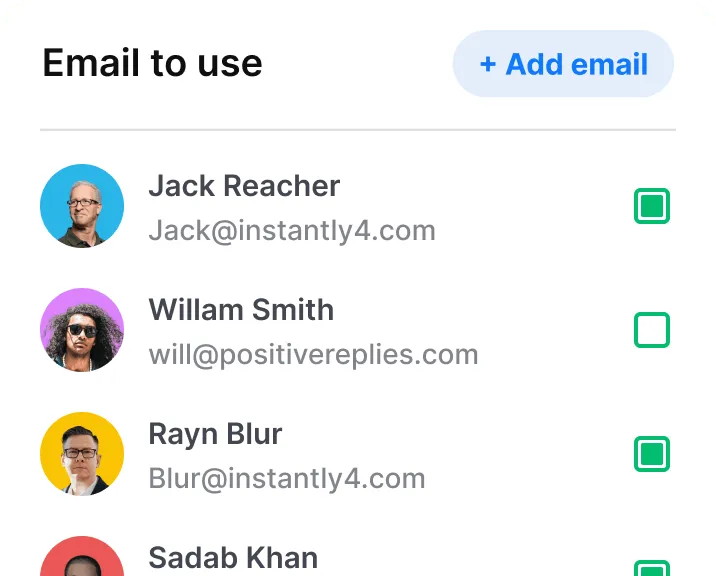Open Jack Reacher's profile avatar
The height and width of the screenshot is (576, 716).
[x=82, y=206]
